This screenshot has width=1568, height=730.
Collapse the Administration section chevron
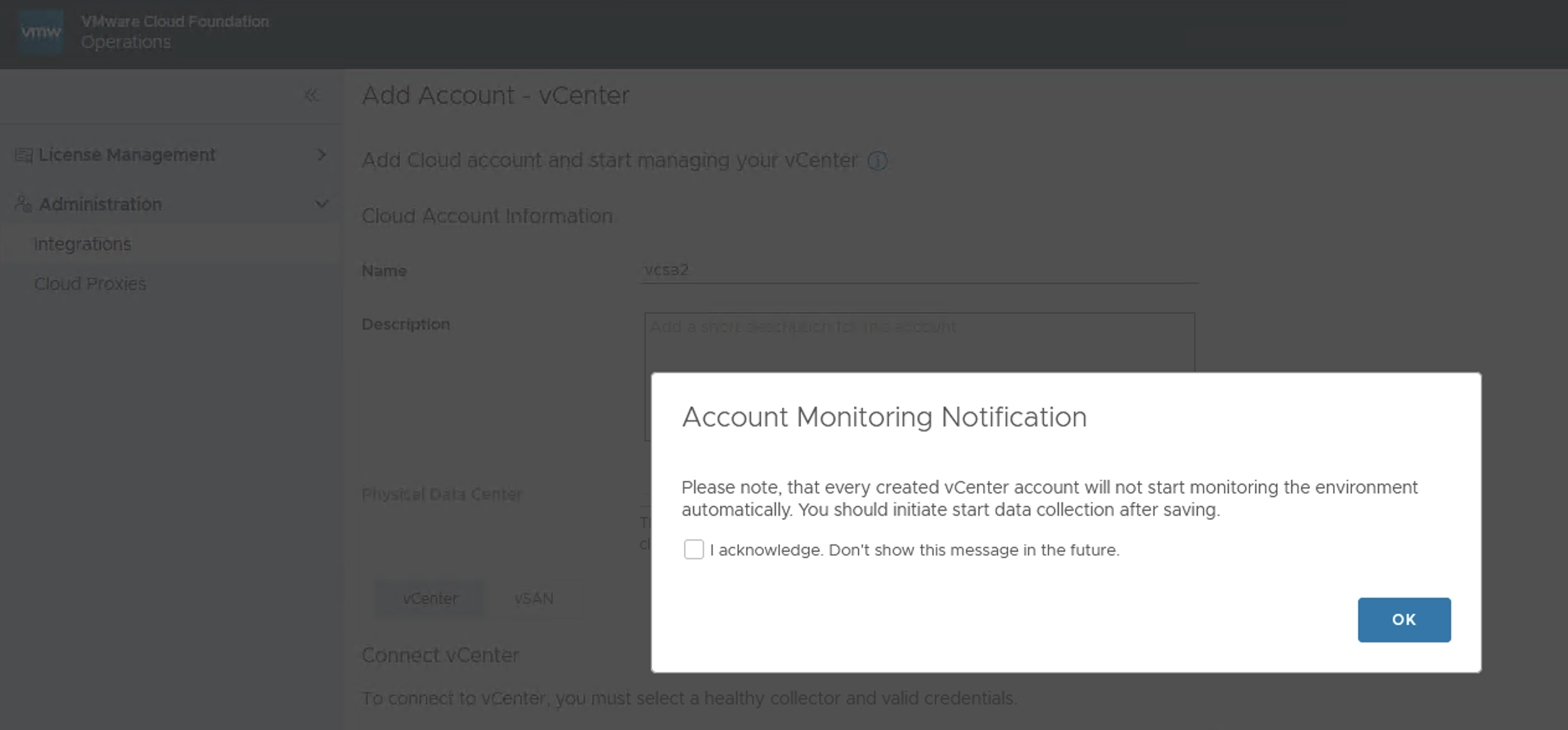coord(322,204)
